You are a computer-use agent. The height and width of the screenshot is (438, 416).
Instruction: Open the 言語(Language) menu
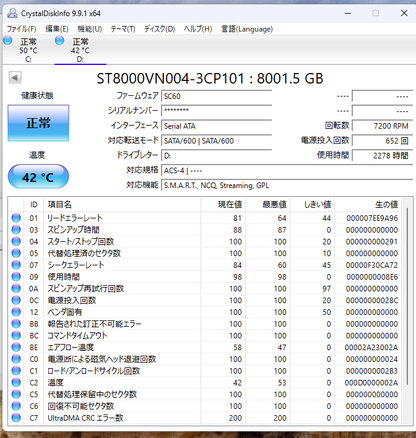(x=247, y=29)
